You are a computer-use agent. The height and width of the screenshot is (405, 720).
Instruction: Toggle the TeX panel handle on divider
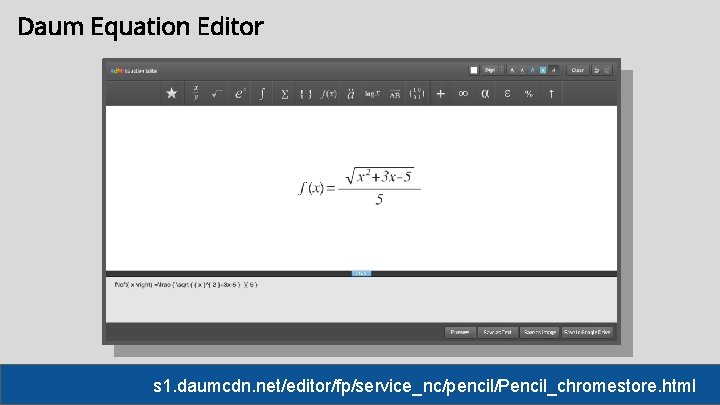pos(361,273)
